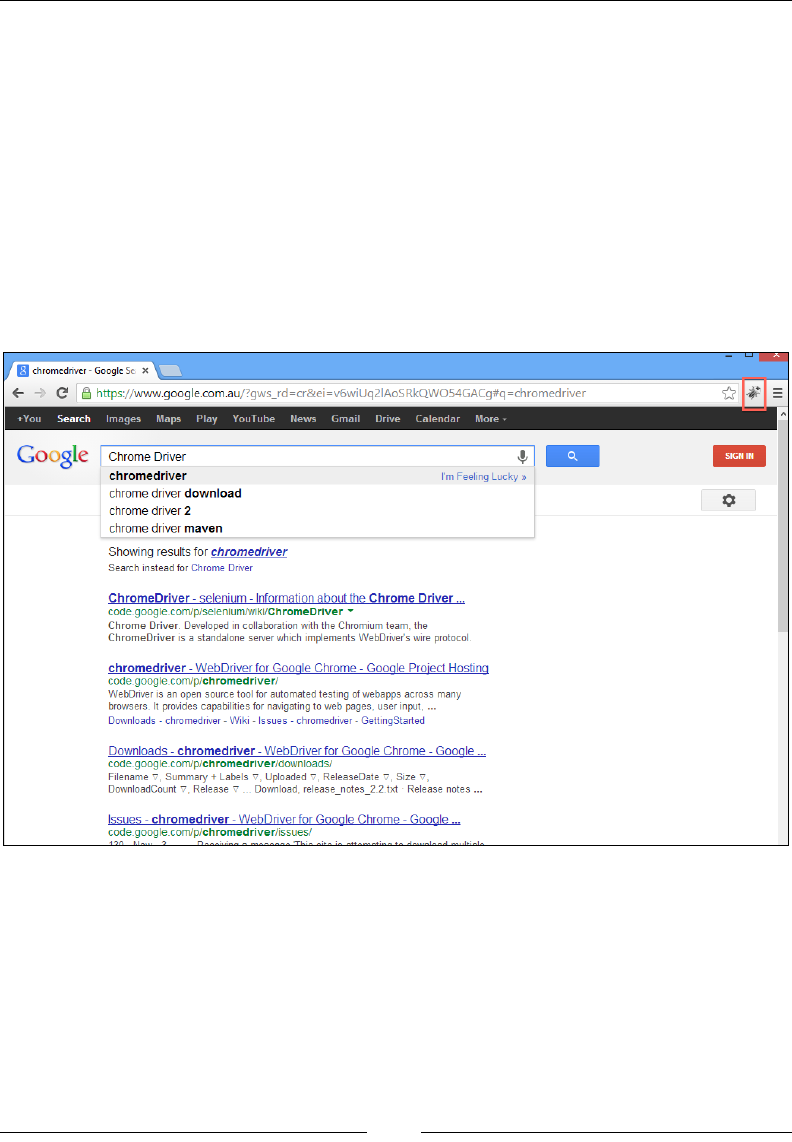Expand green arrow next to ChromeDriver URL
792x1142 pixels.
(350, 611)
